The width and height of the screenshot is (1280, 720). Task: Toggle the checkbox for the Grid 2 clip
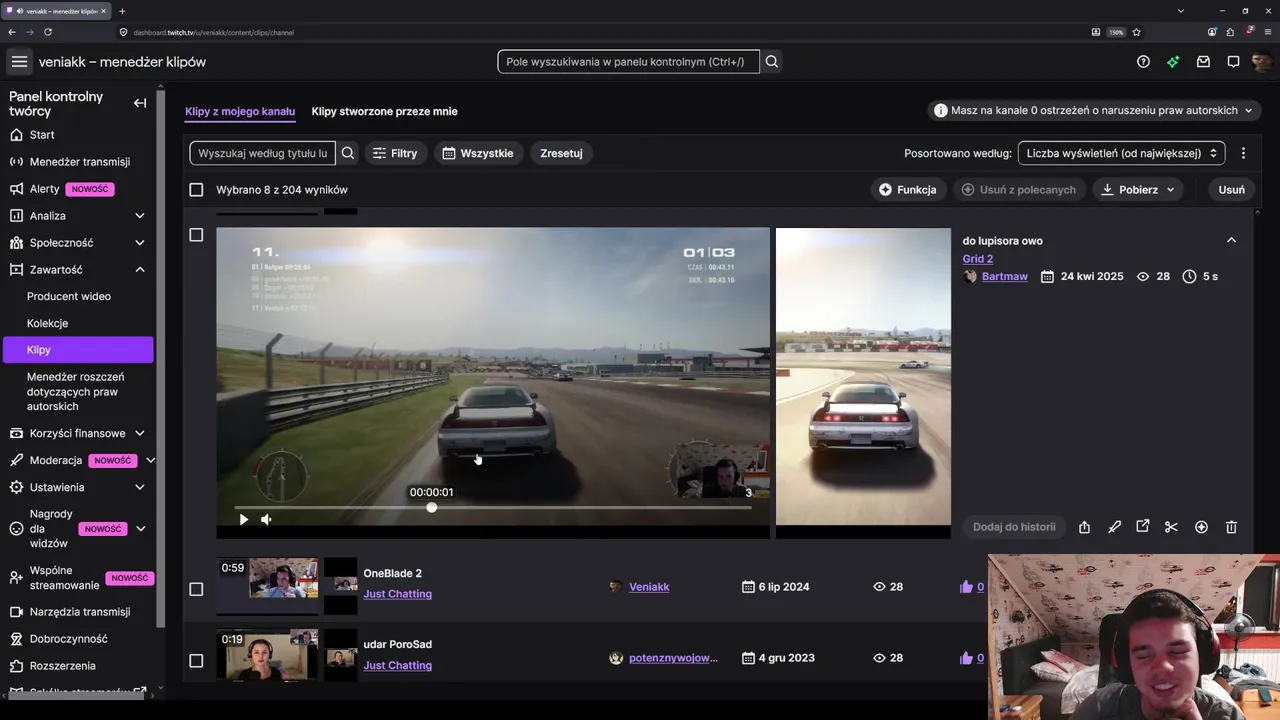pos(196,235)
